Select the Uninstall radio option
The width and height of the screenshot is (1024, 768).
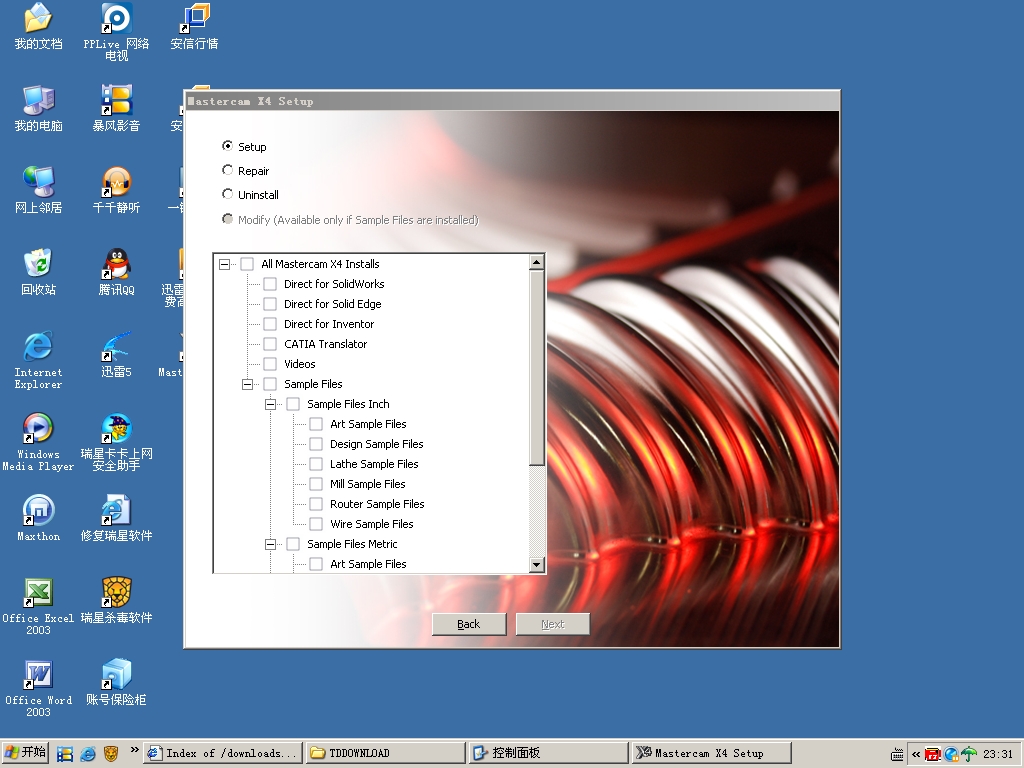tap(227, 194)
